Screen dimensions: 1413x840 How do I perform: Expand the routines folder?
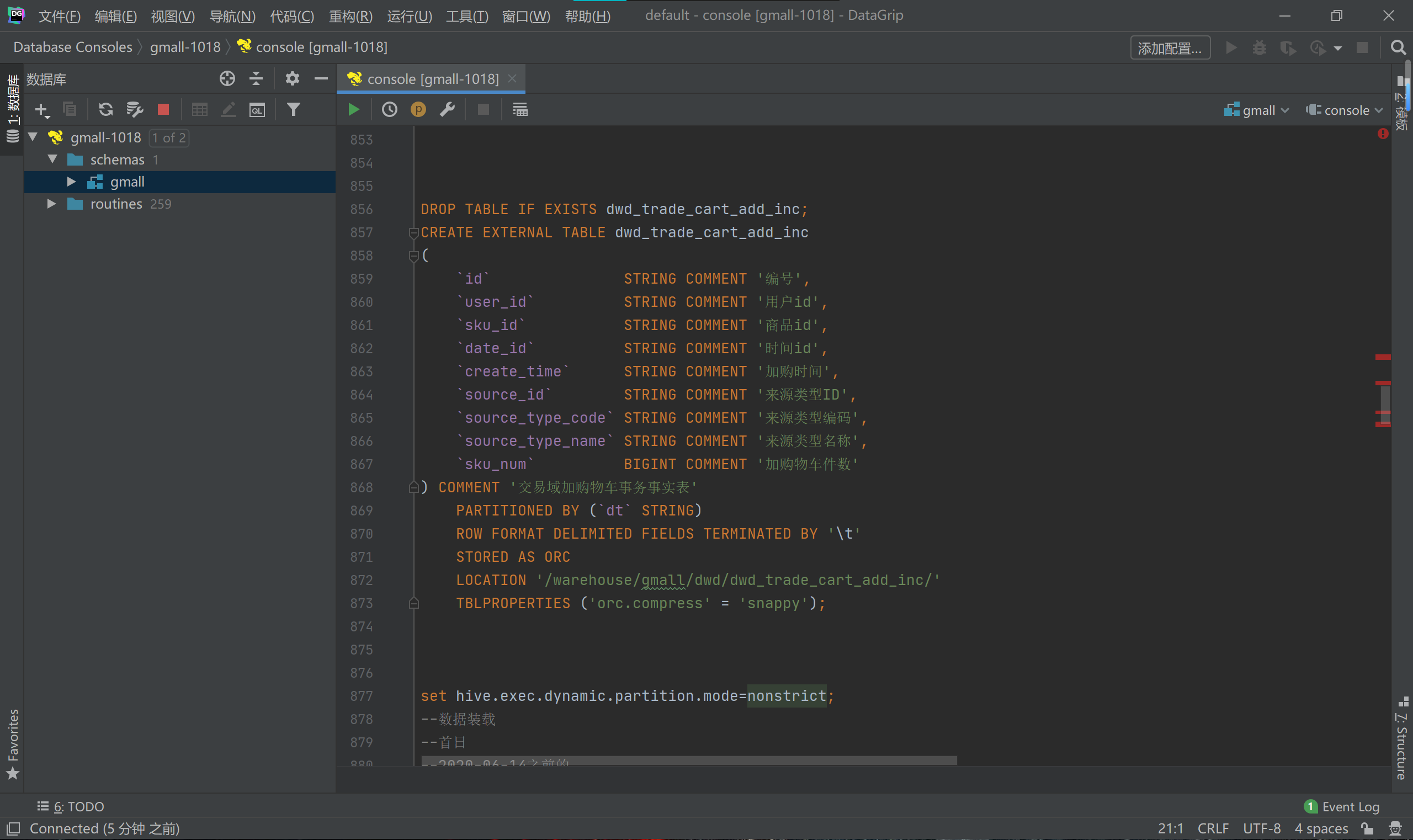click(x=51, y=204)
